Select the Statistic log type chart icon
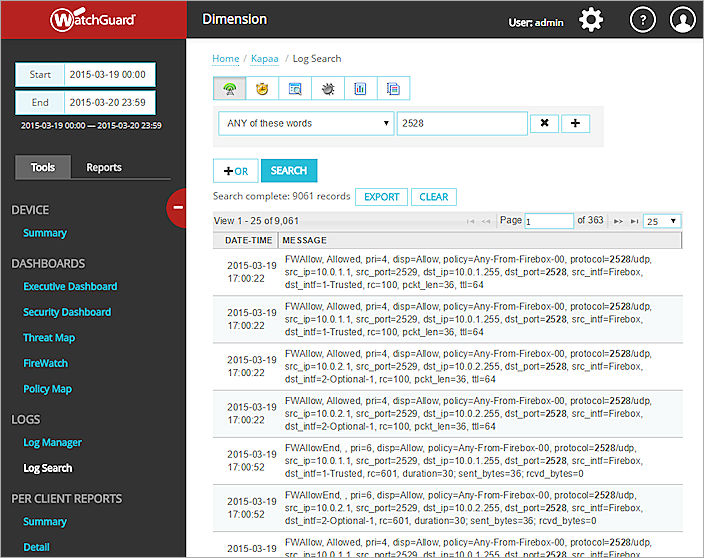 [x=360, y=89]
